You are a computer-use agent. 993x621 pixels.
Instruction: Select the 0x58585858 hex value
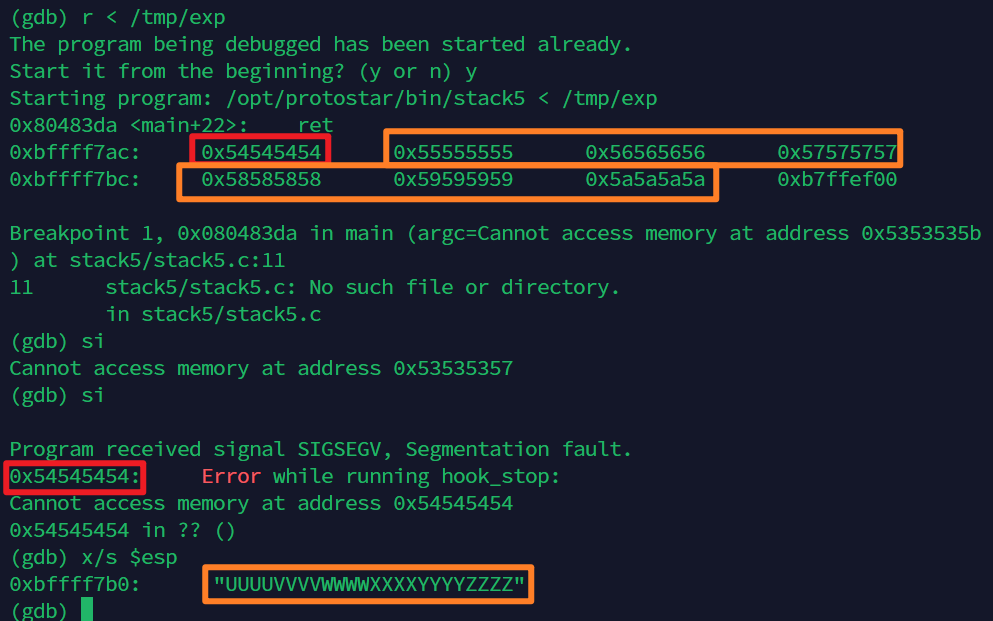tap(261, 179)
